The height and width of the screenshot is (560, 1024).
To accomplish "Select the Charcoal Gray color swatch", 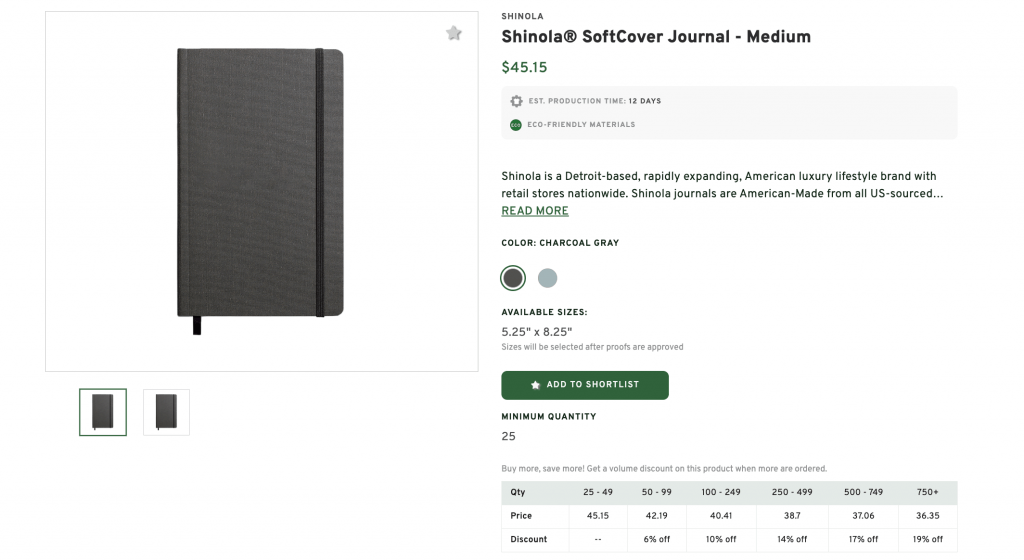I will (513, 278).
